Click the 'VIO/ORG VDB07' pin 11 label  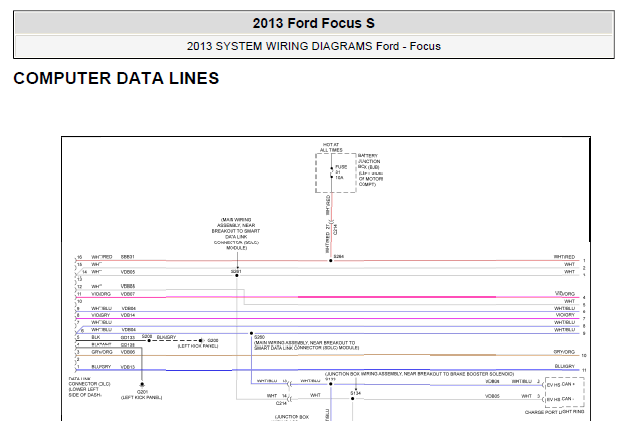click(113, 294)
